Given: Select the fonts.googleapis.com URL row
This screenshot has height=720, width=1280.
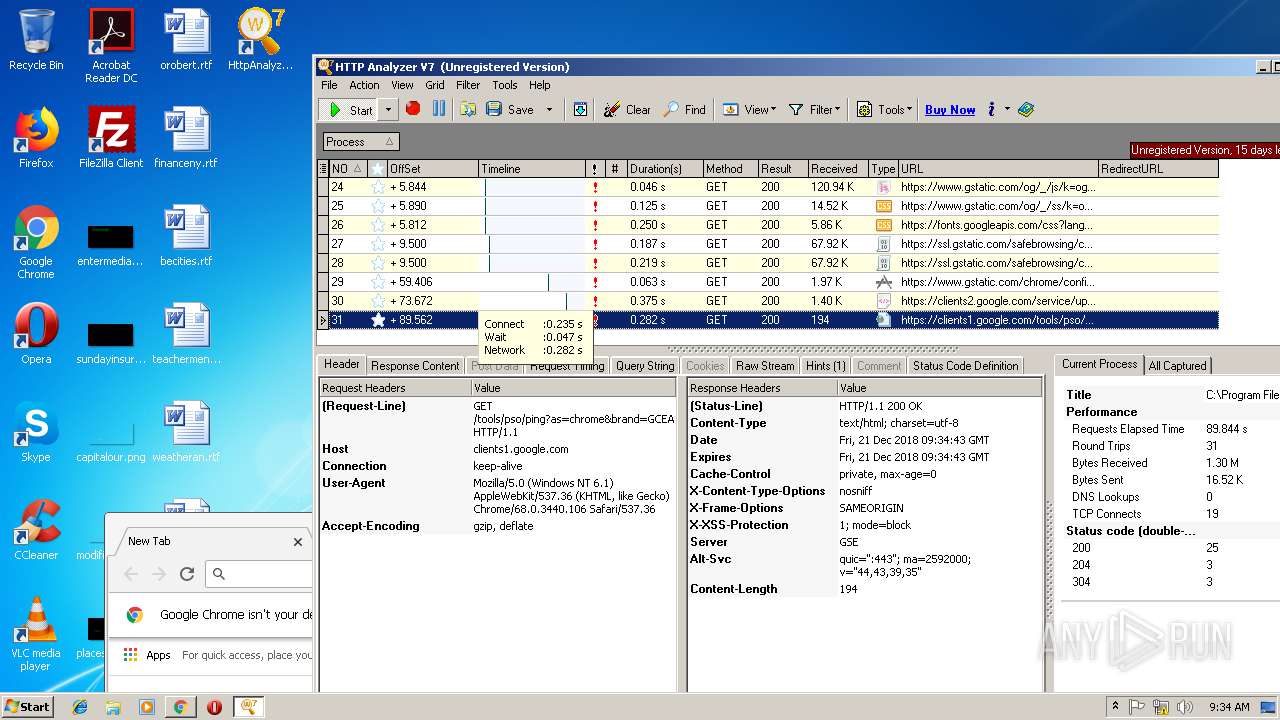Looking at the screenshot, I should click(996, 225).
